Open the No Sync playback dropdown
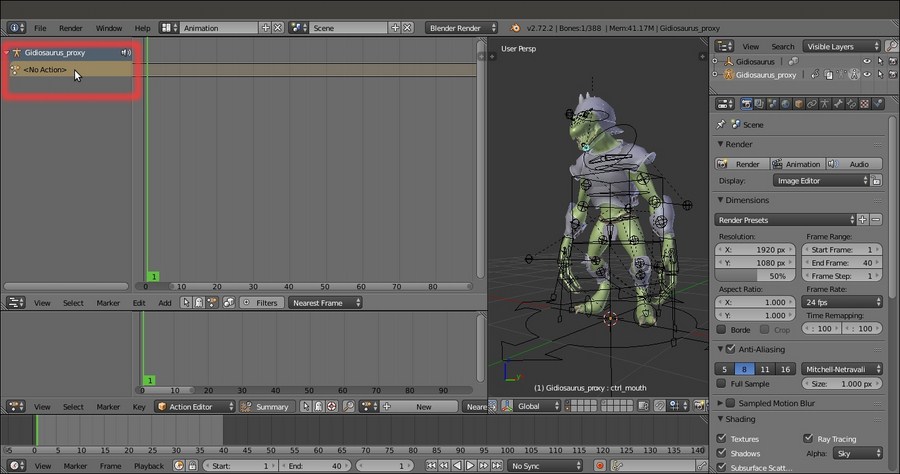 click(545, 465)
